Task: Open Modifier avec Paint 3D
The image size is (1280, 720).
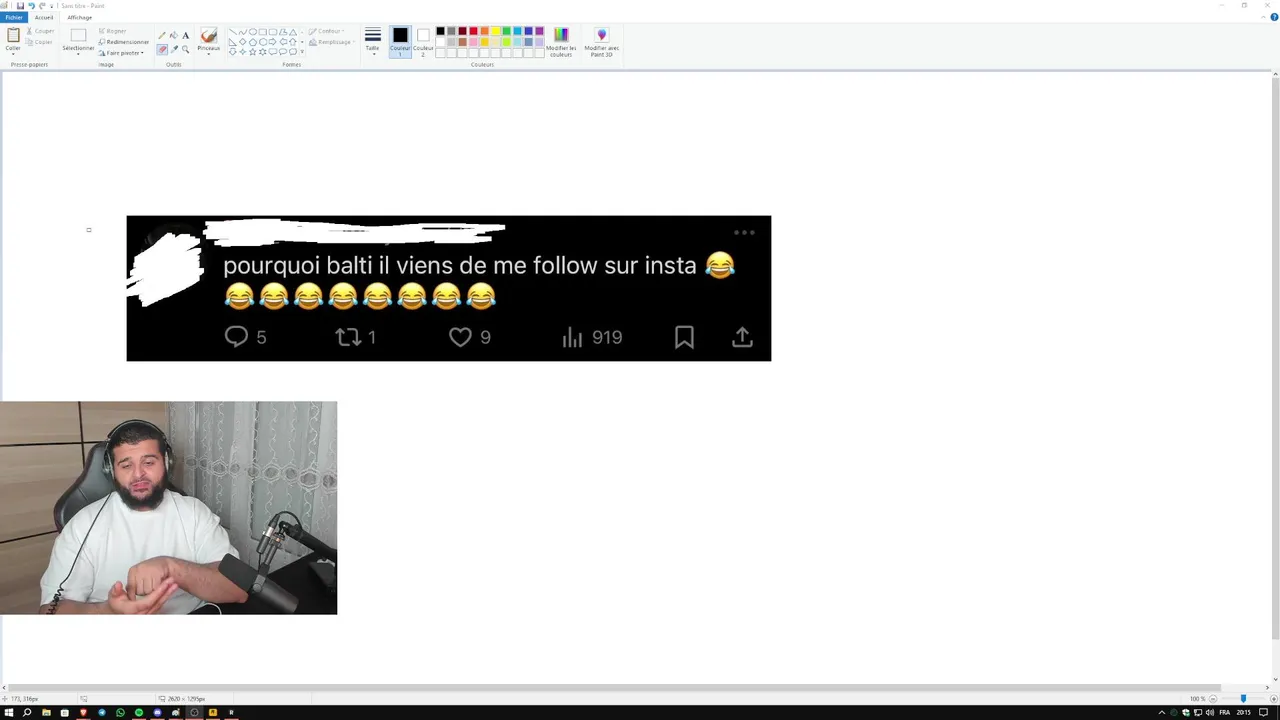Action: coord(601,40)
